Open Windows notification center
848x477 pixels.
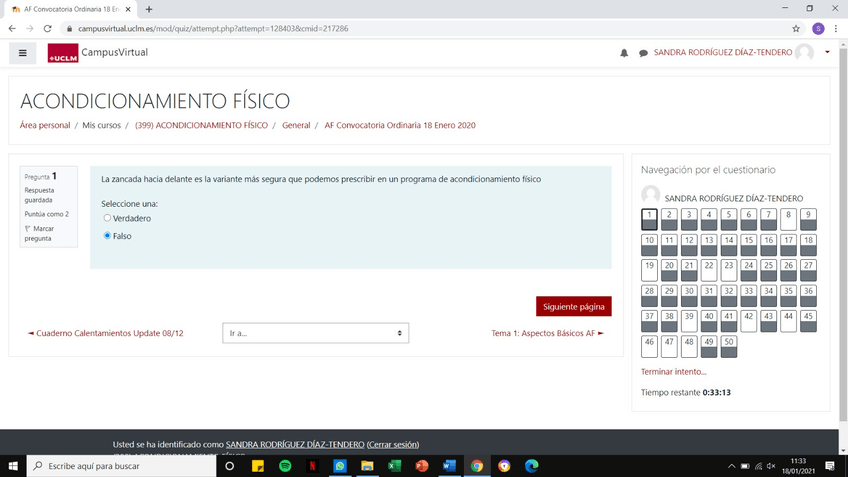[830, 466]
